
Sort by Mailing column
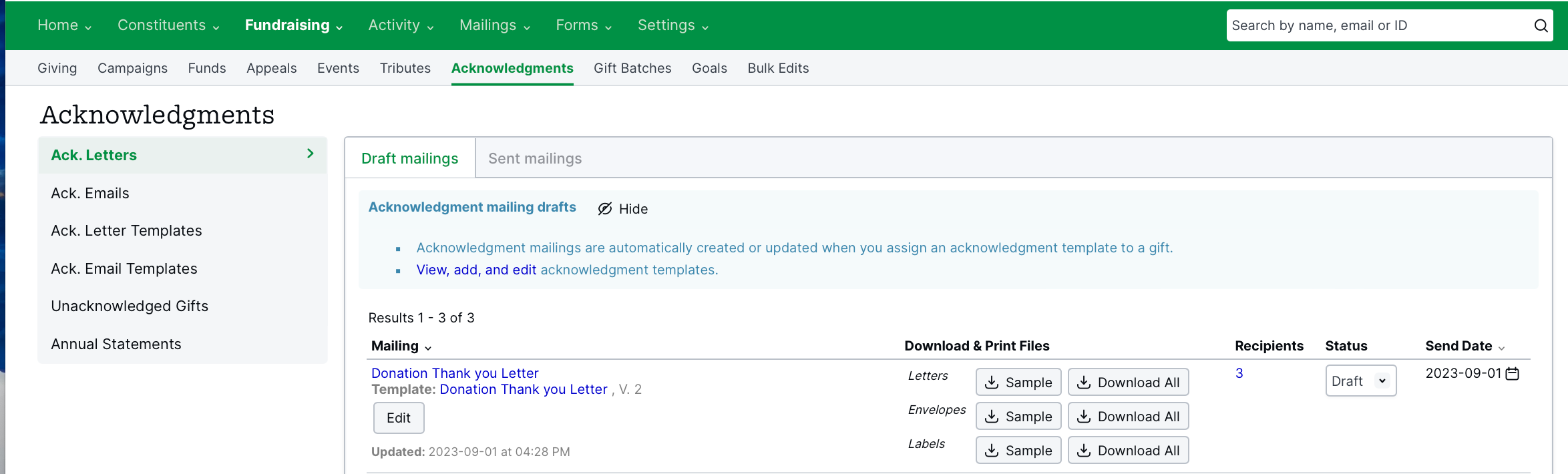pos(401,346)
